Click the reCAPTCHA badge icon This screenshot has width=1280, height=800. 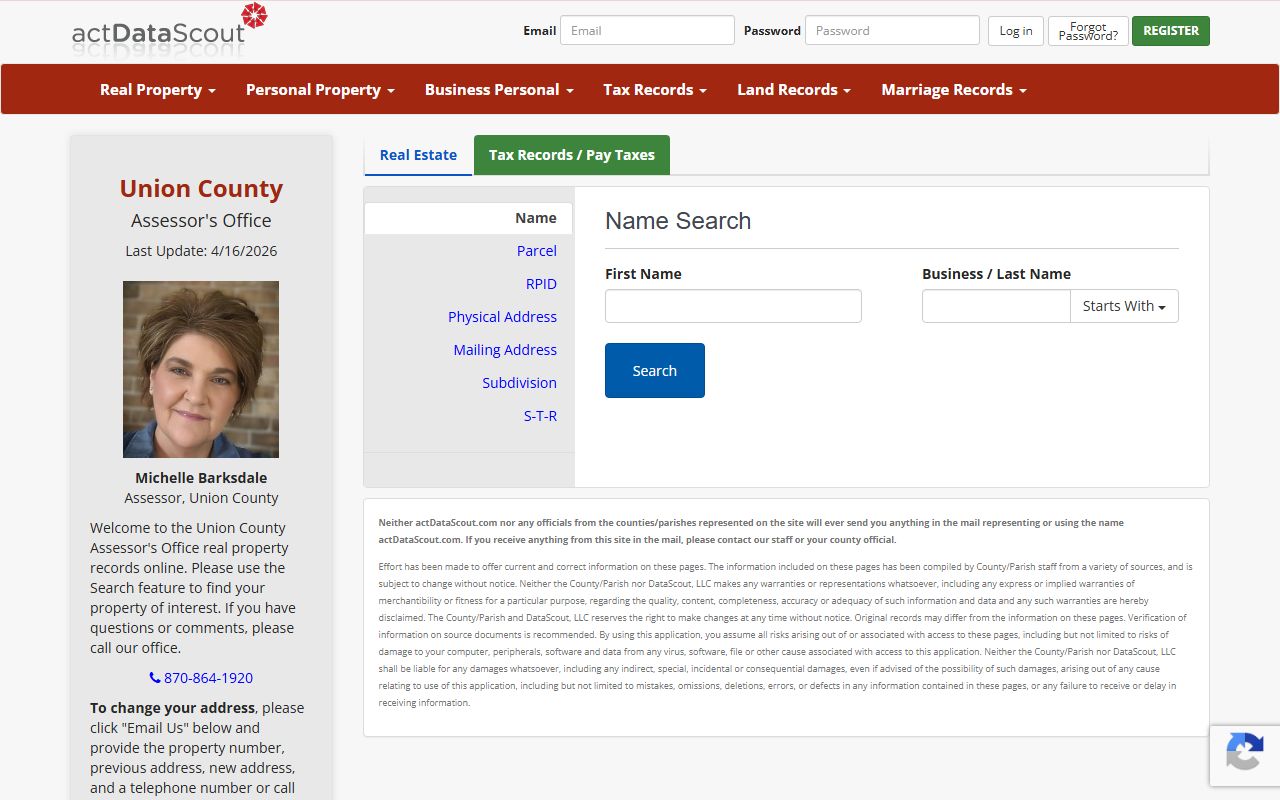(1244, 752)
